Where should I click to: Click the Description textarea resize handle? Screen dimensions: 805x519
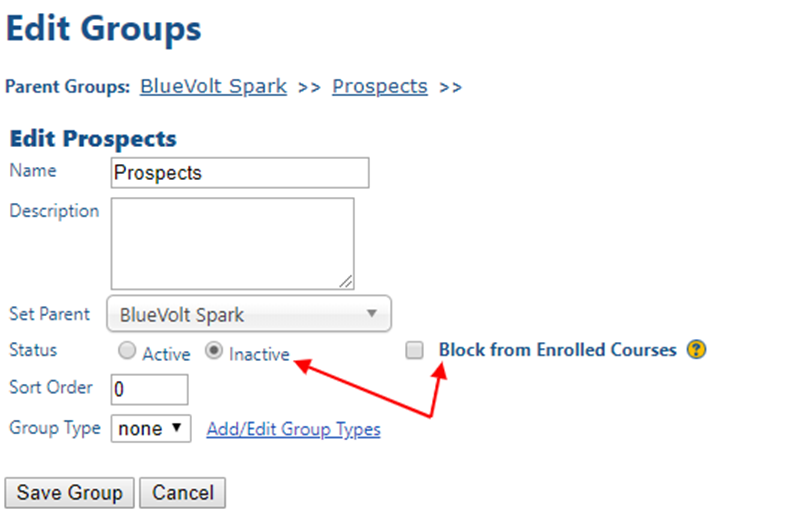(x=346, y=281)
